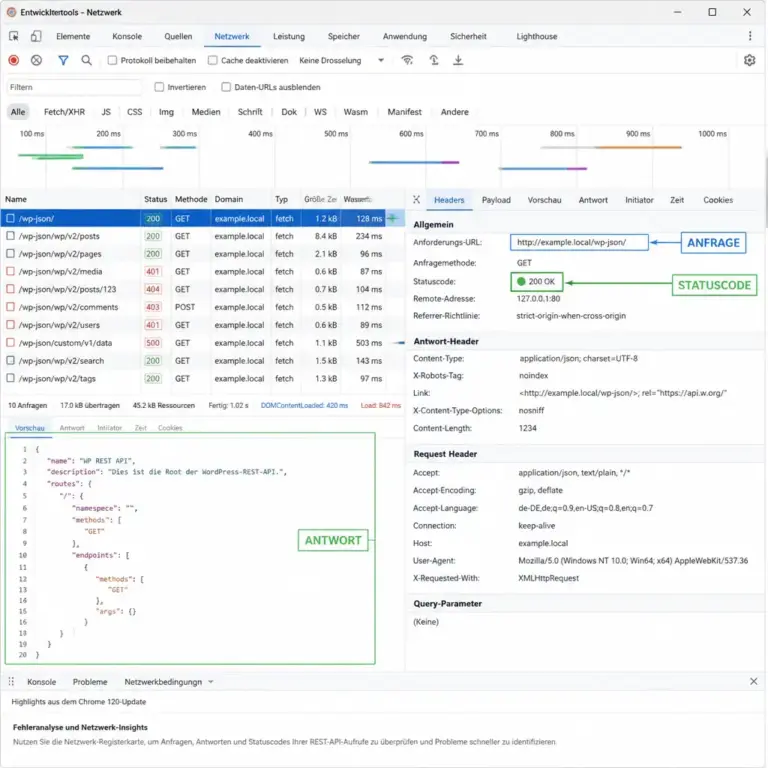Open network conditions wifi icon
Image resolution: width=768 pixels, height=768 pixels.
407,60
